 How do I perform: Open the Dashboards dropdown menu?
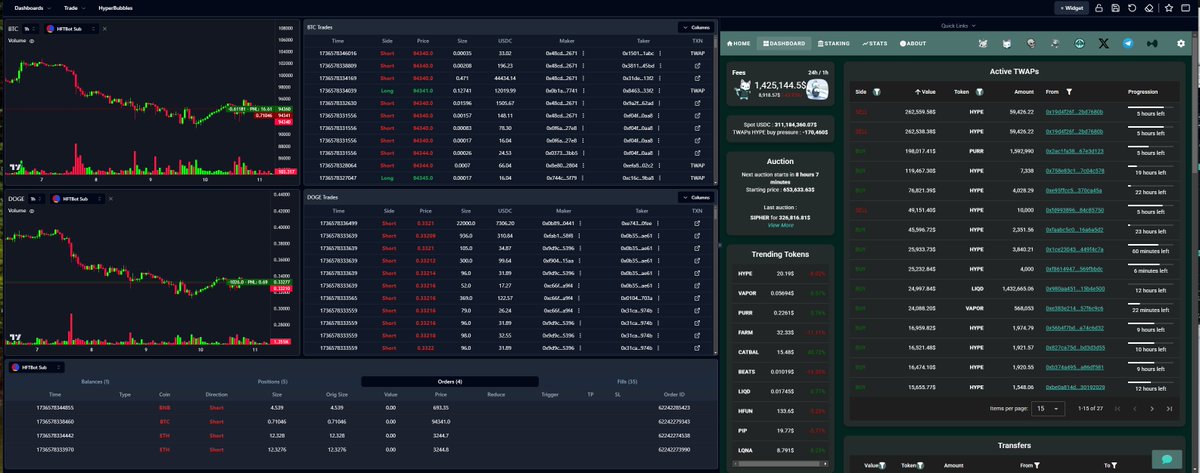tap(31, 7)
